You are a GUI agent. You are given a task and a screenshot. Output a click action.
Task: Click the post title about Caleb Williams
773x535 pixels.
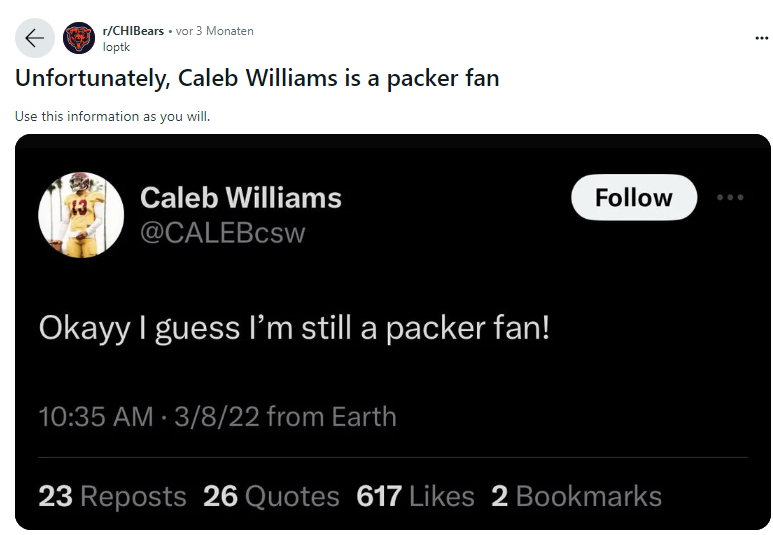tap(257, 78)
